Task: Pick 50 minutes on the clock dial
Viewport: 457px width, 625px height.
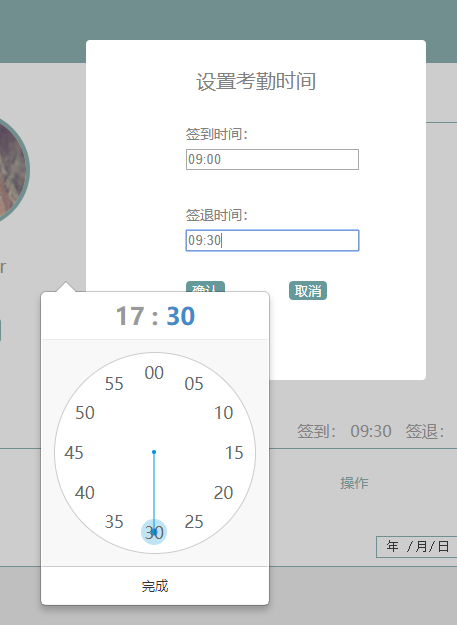Action: [85, 413]
